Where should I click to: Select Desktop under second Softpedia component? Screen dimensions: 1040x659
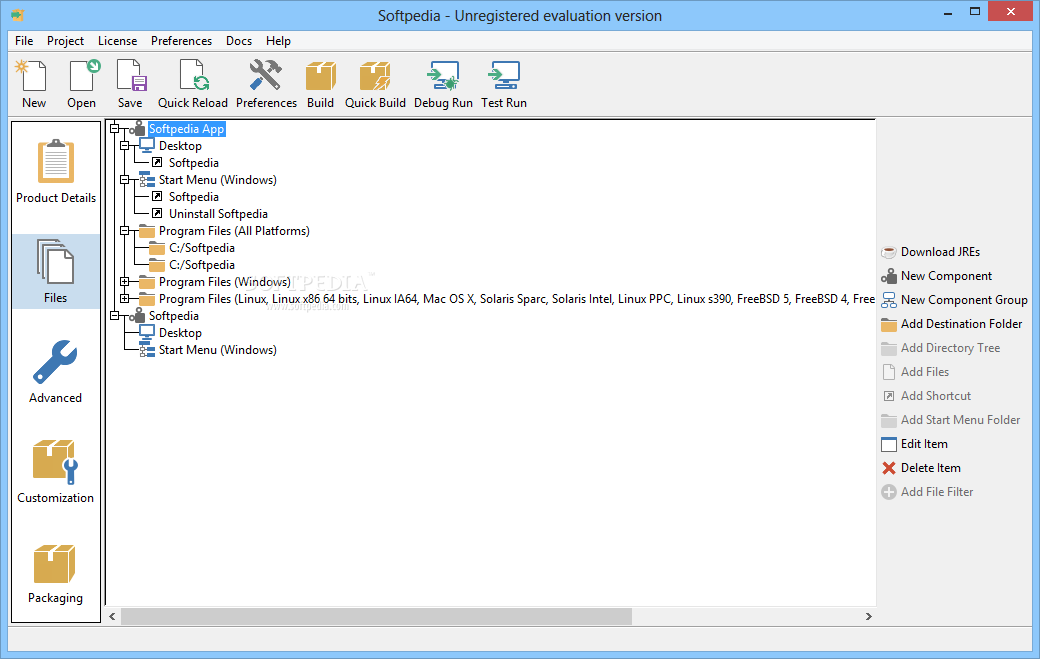(180, 333)
